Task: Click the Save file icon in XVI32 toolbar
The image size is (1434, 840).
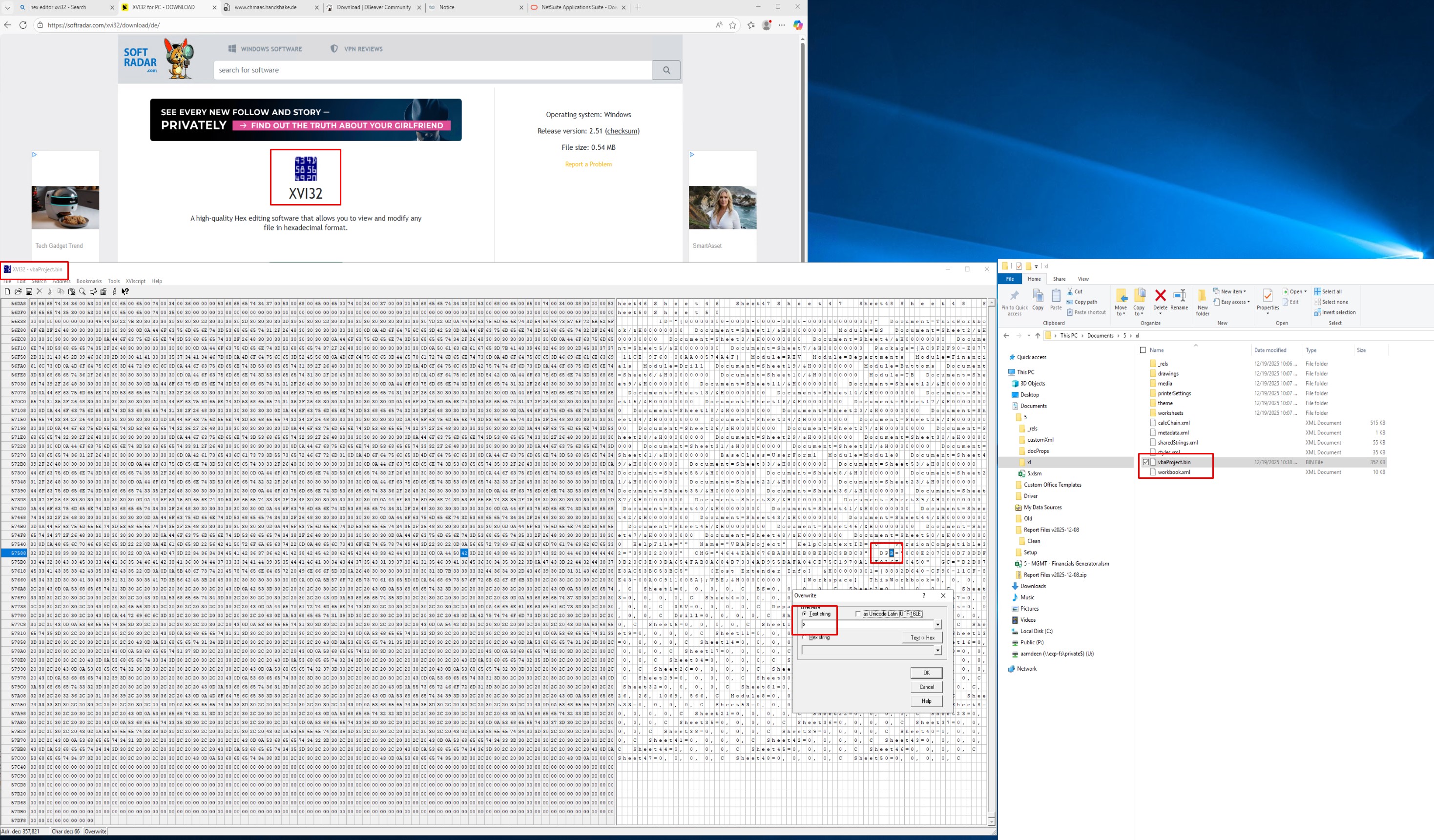Action: [x=28, y=291]
